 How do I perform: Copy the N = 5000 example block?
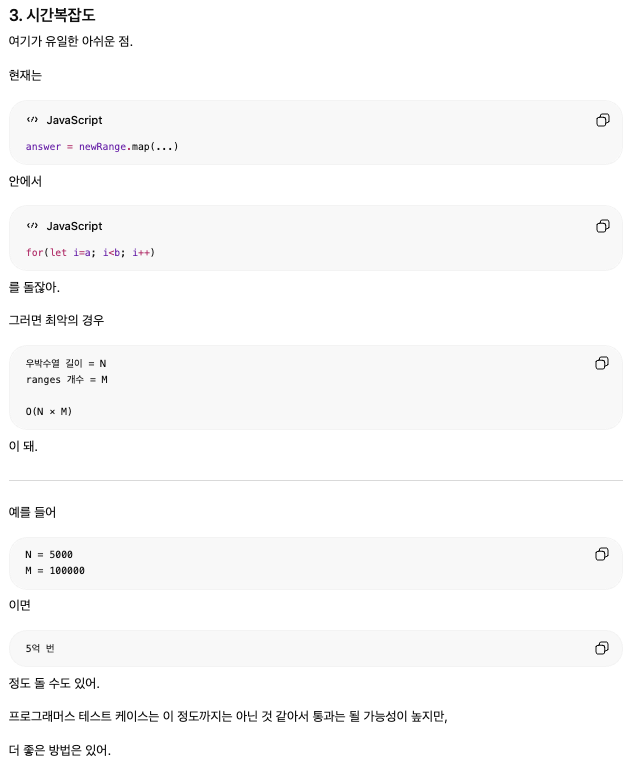coord(602,554)
